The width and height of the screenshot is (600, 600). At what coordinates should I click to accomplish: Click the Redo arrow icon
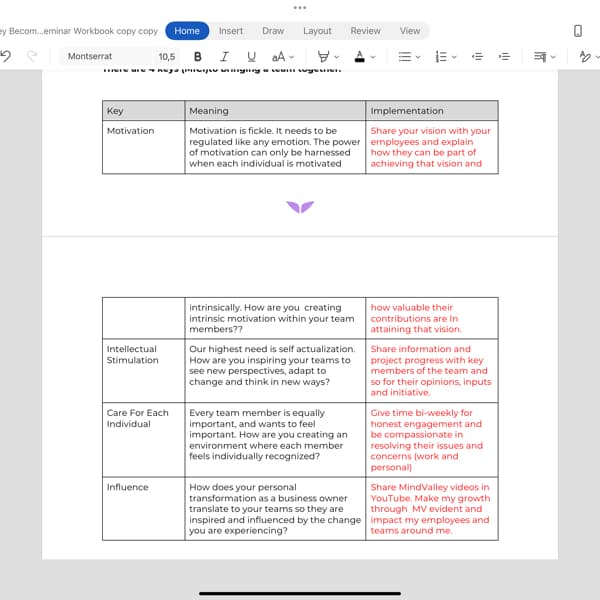pyautogui.click(x=32, y=57)
